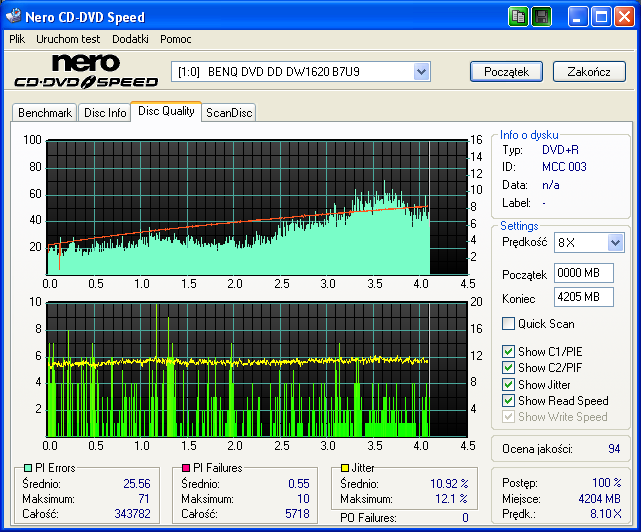
Task: Click PI Failures Maksimum value 10
Action: pos(303,499)
